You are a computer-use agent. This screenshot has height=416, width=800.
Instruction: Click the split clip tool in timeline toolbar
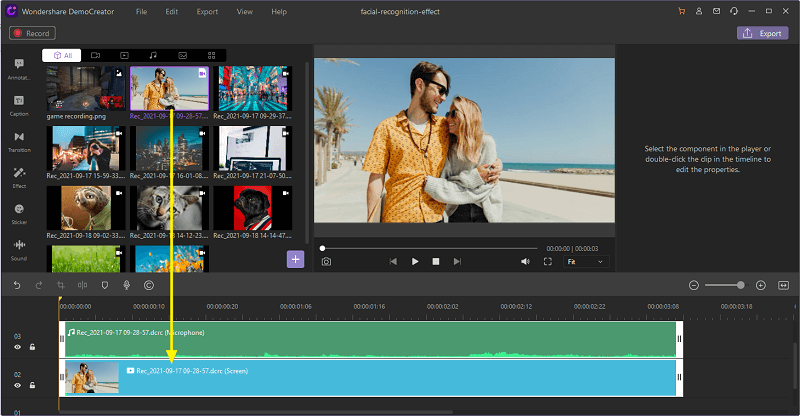click(83, 285)
